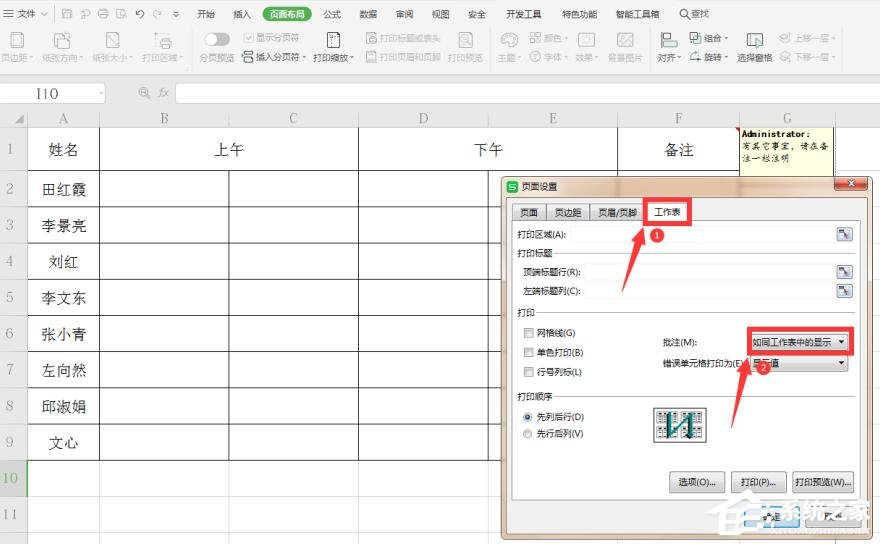
Task: Click the left title column range picker icon
Action: [x=845, y=291]
